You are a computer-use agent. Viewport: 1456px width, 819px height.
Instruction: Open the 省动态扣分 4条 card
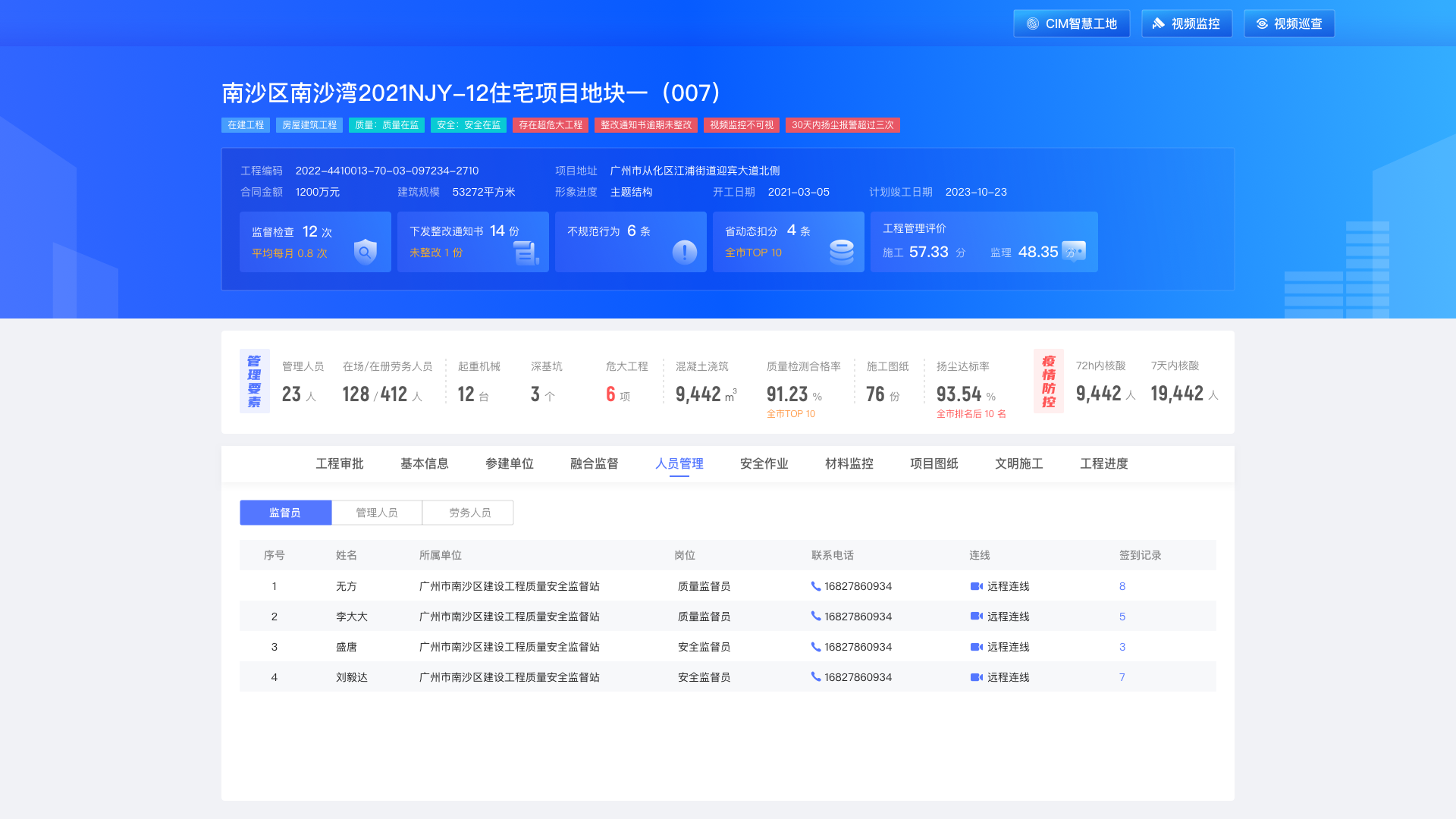[x=789, y=242]
